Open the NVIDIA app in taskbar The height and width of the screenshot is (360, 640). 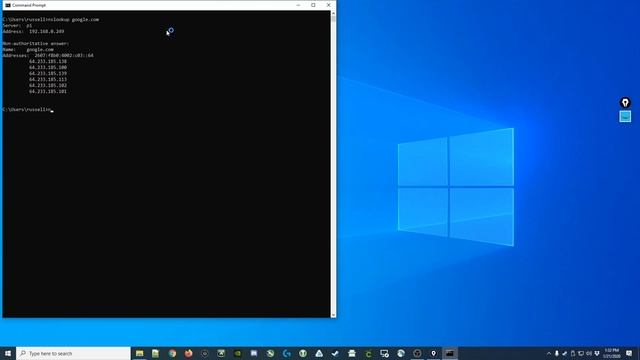click(238, 353)
